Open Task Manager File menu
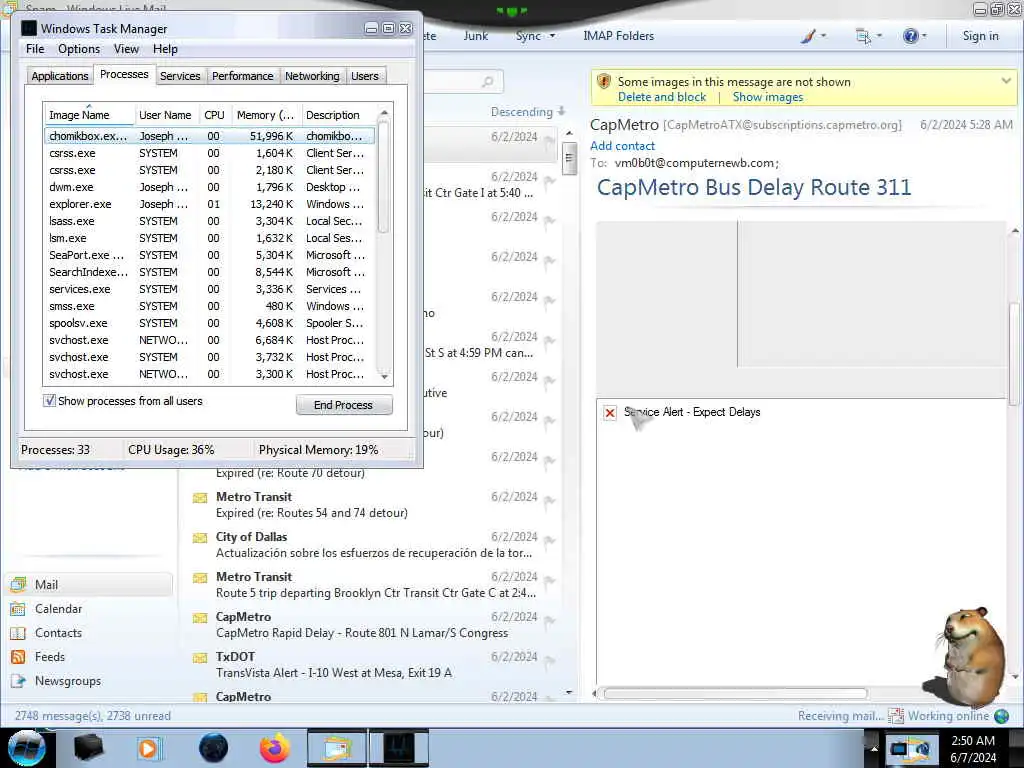This screenshot has width=1024, height=768. [x=35, y=49]
